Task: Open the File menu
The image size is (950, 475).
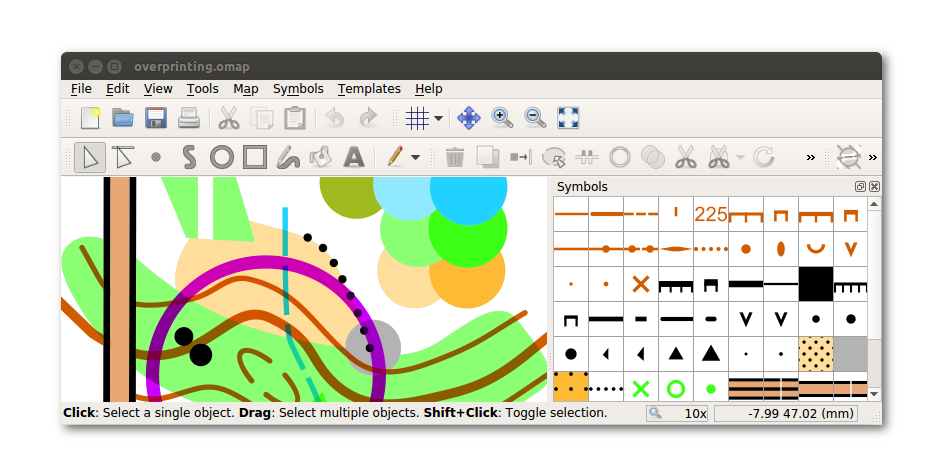Action: click(x=81, y=88)
